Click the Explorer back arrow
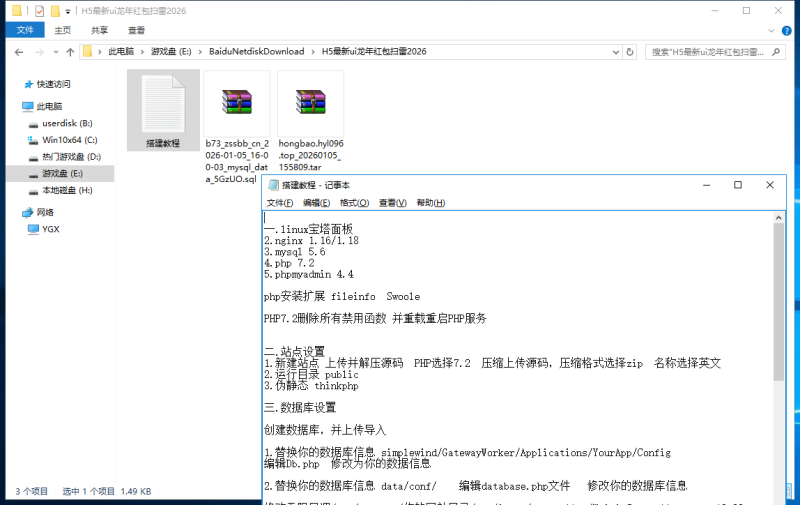This screenshot has height=505, width=800. click(19, 52)
